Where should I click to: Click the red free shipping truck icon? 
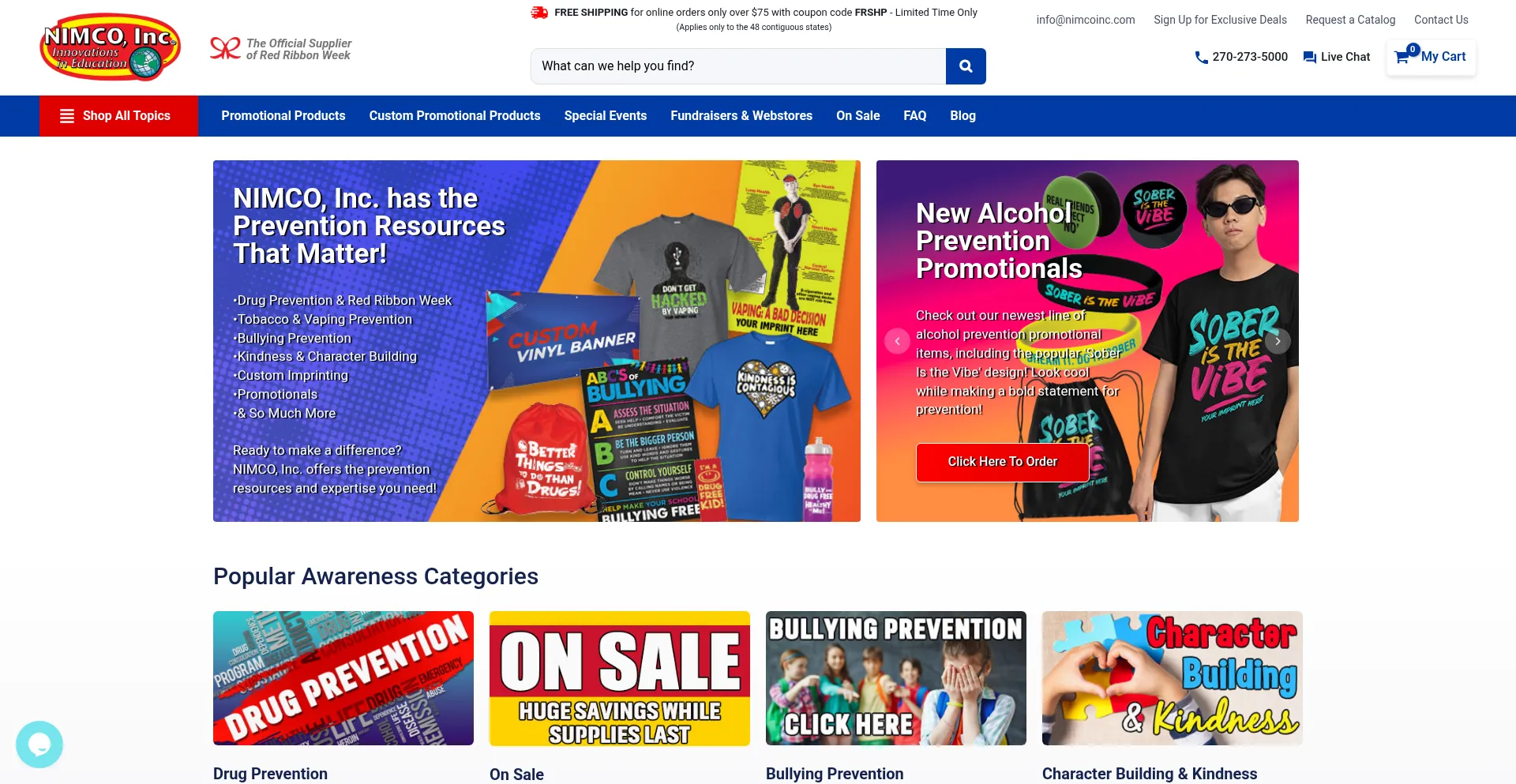tap(540, 13)
